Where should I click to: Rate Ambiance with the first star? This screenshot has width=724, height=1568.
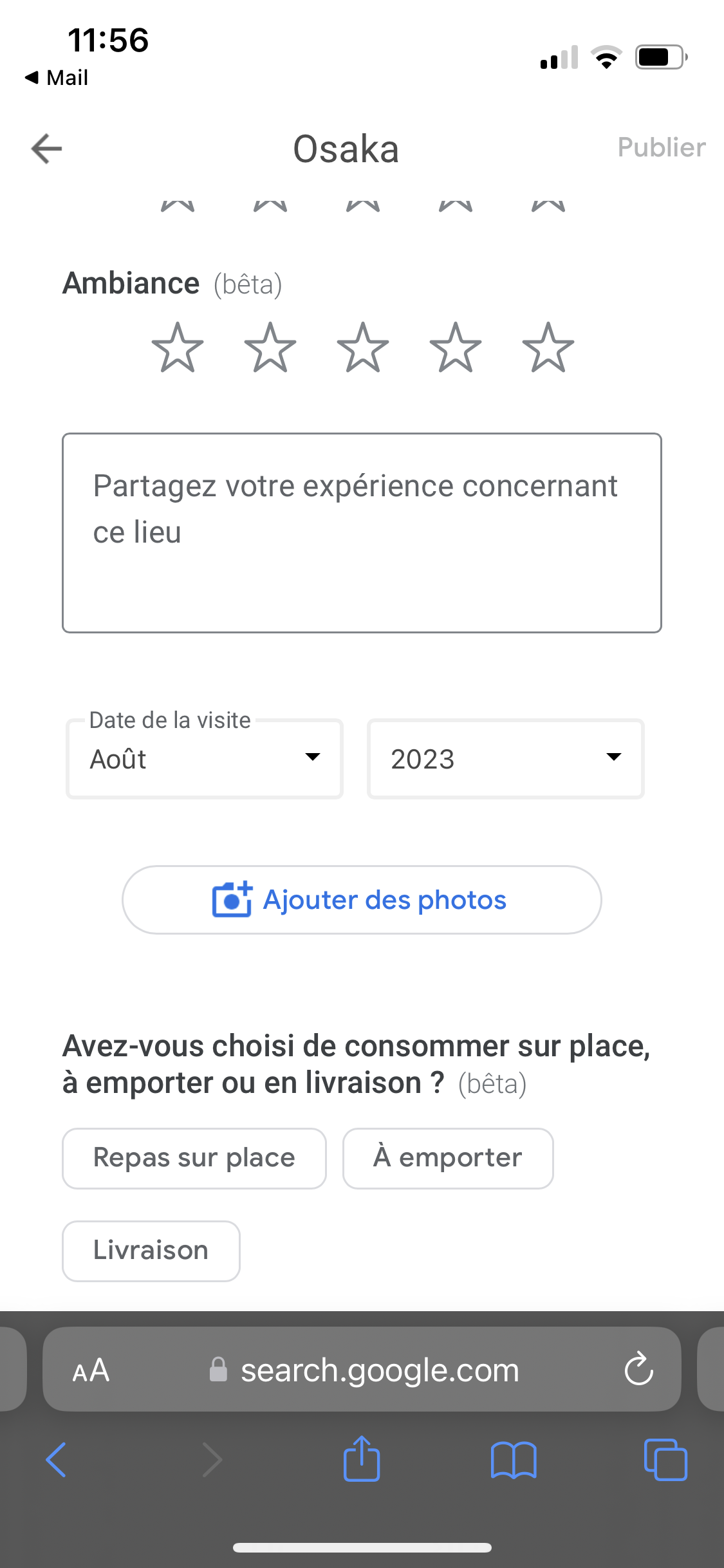[x=178, y=348]
